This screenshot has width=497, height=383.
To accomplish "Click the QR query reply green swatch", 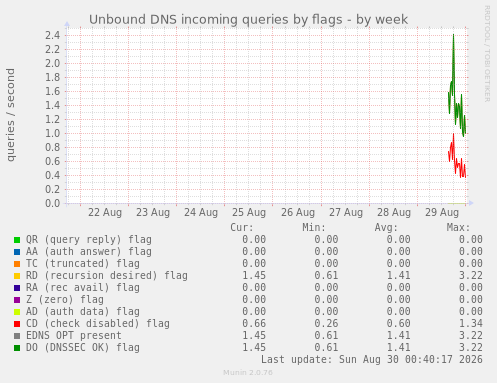I will 17,240.
